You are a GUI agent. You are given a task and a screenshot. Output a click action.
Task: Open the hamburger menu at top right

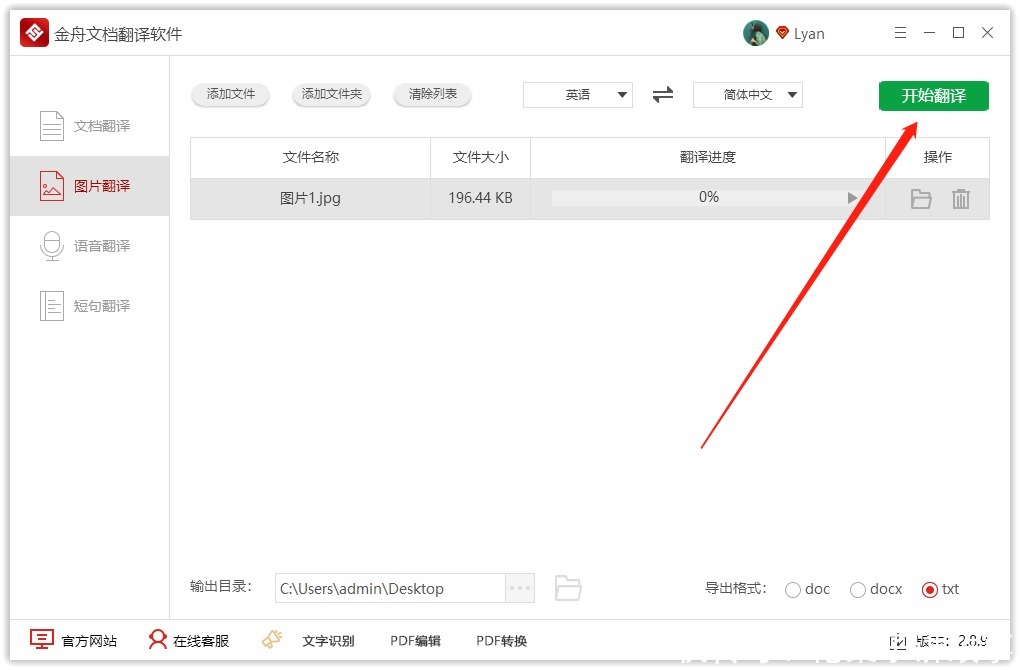pyautogui.click(x=899, y=32)
